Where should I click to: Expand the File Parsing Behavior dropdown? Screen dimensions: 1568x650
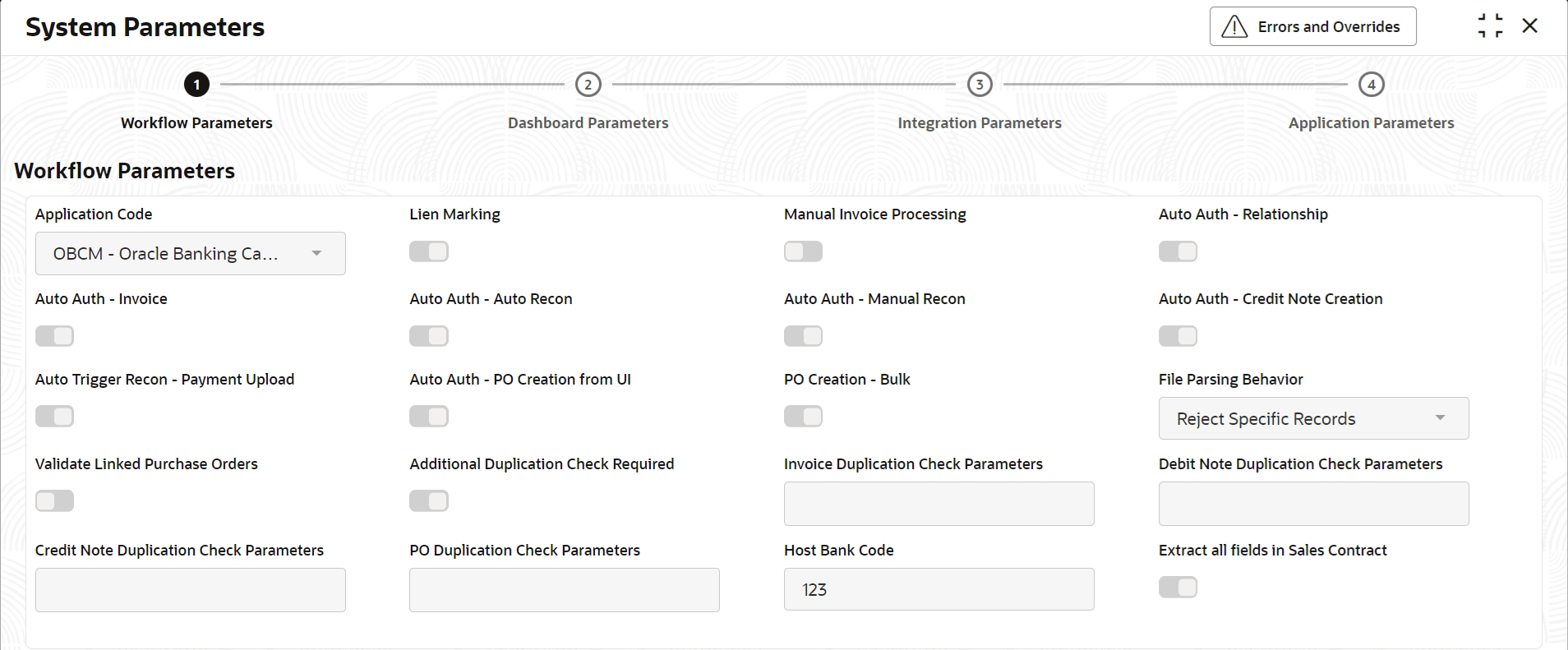[1313, 419]
